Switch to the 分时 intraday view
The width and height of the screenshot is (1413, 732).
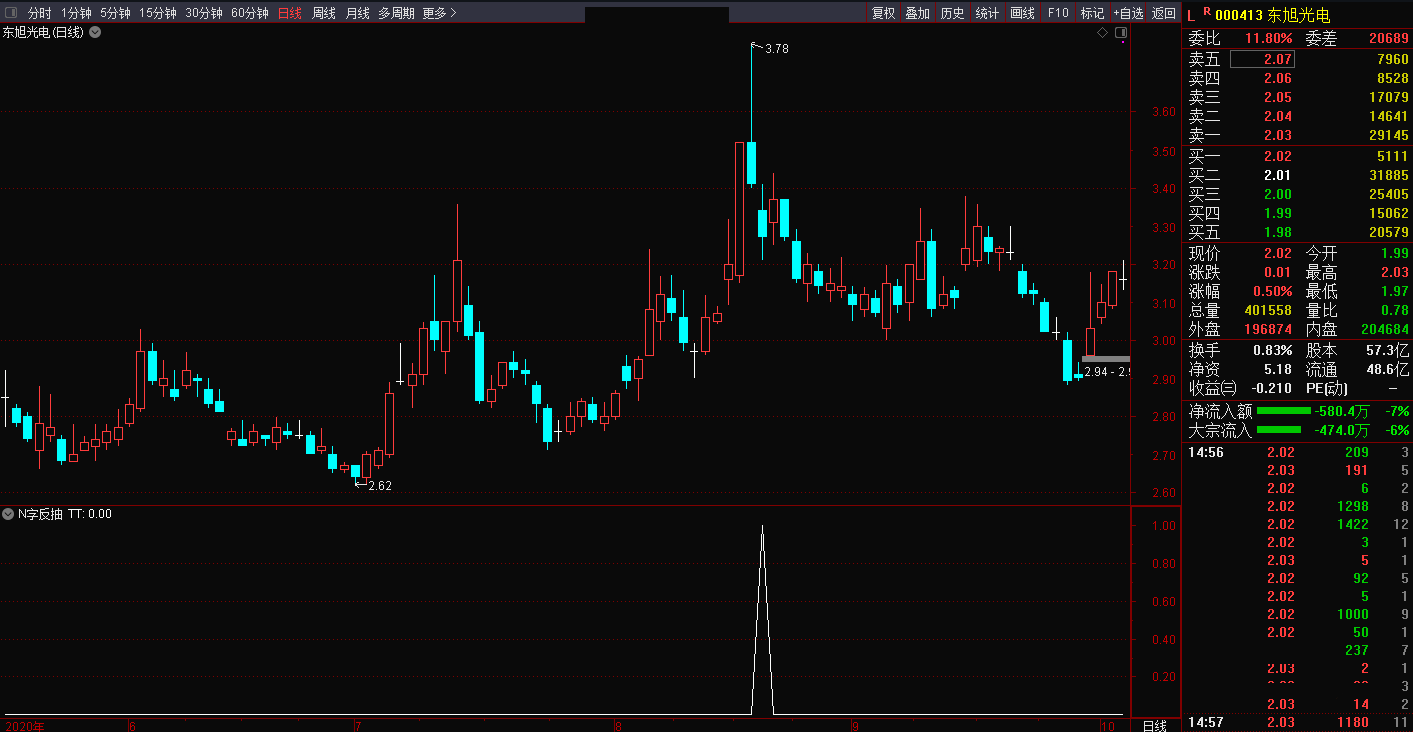[39, 13]
